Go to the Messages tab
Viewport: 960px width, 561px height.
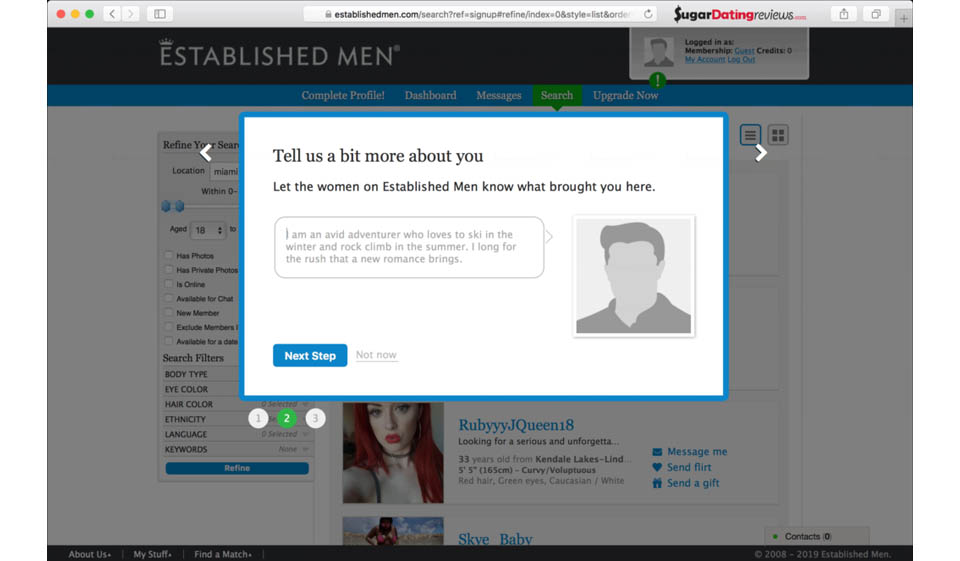[498, 96]
